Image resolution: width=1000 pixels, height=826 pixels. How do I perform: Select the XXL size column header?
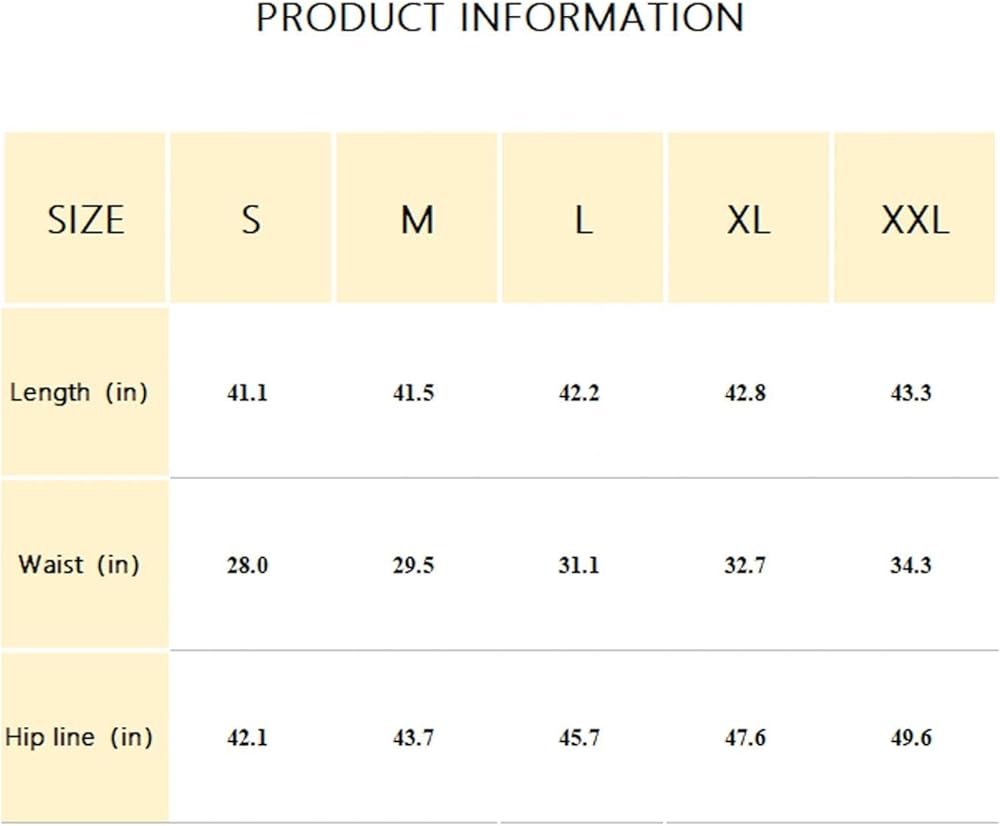click(x=915, y=218)
